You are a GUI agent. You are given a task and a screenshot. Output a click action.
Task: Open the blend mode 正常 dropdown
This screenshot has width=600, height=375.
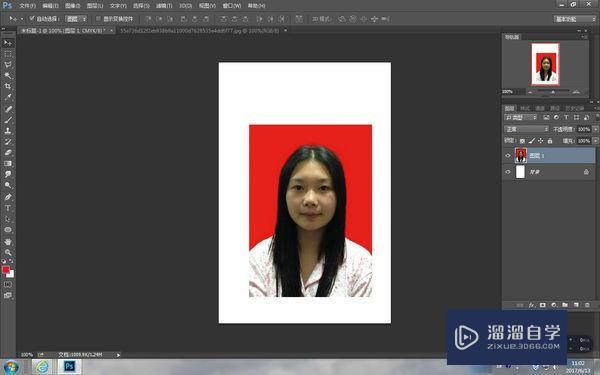pyautogui.click(x=527, y=129)
